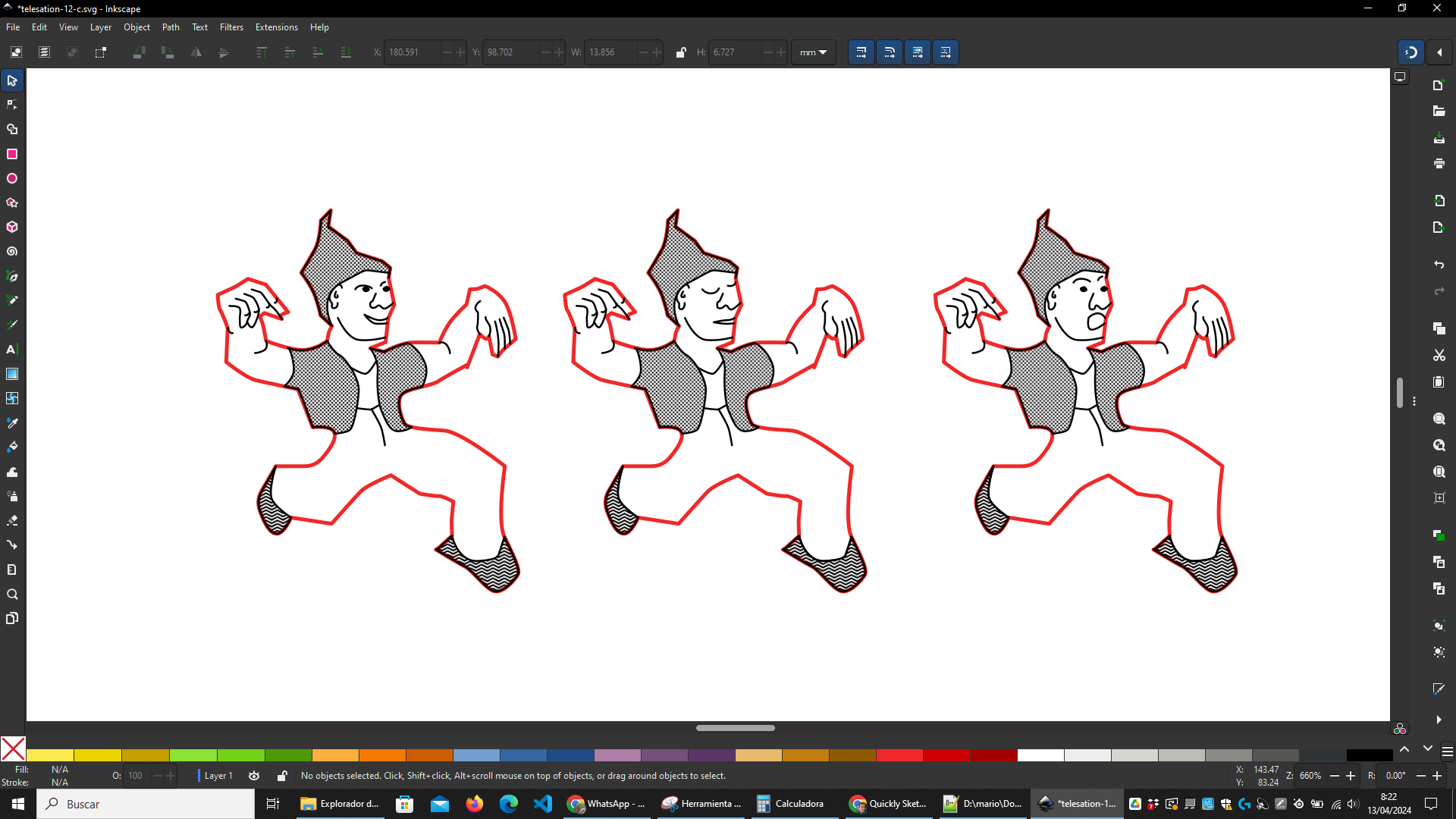Toggle color-managed display mode icon
Image resolution: width=1456 pixels, height=819 pixels.
click(x=1400, y=729)
